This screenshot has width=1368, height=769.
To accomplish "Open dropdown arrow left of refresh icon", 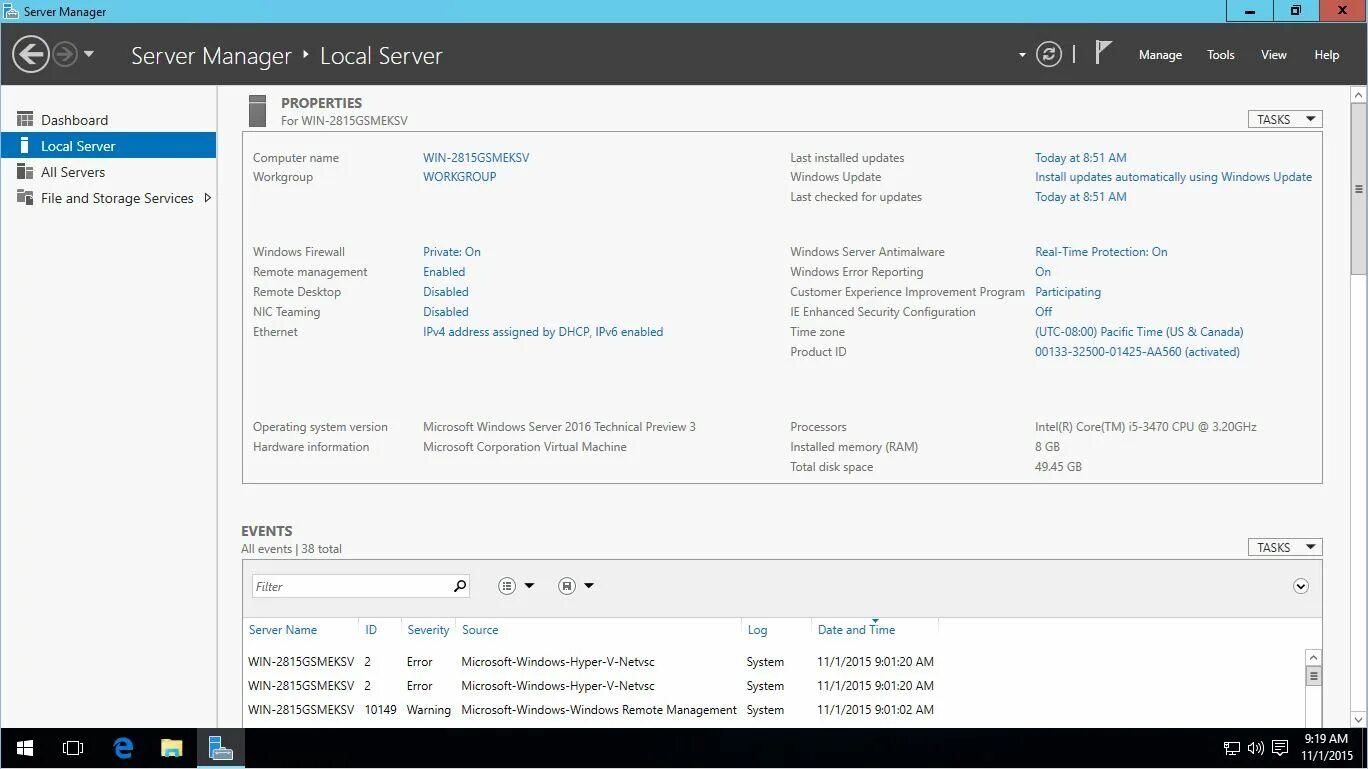I will 1022,55.
